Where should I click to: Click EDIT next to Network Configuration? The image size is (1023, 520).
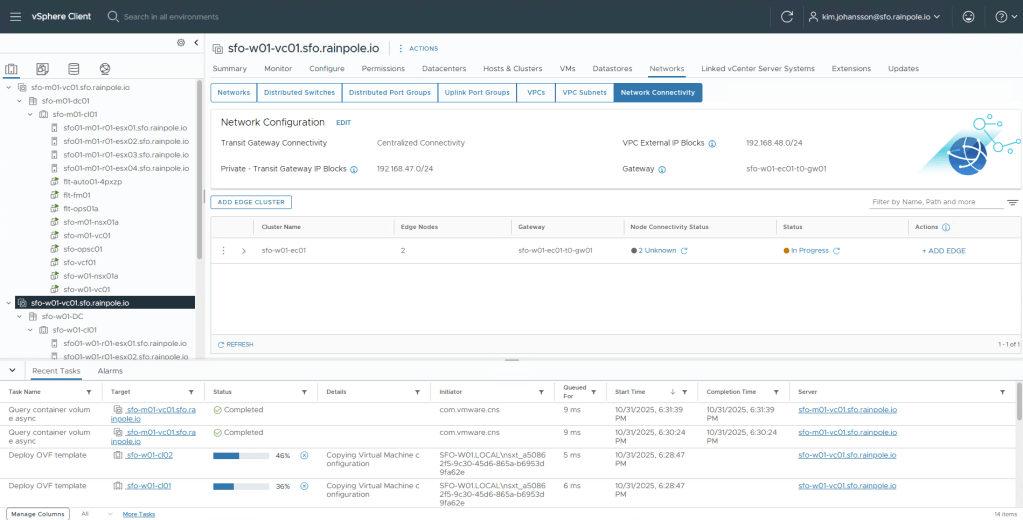343,122
